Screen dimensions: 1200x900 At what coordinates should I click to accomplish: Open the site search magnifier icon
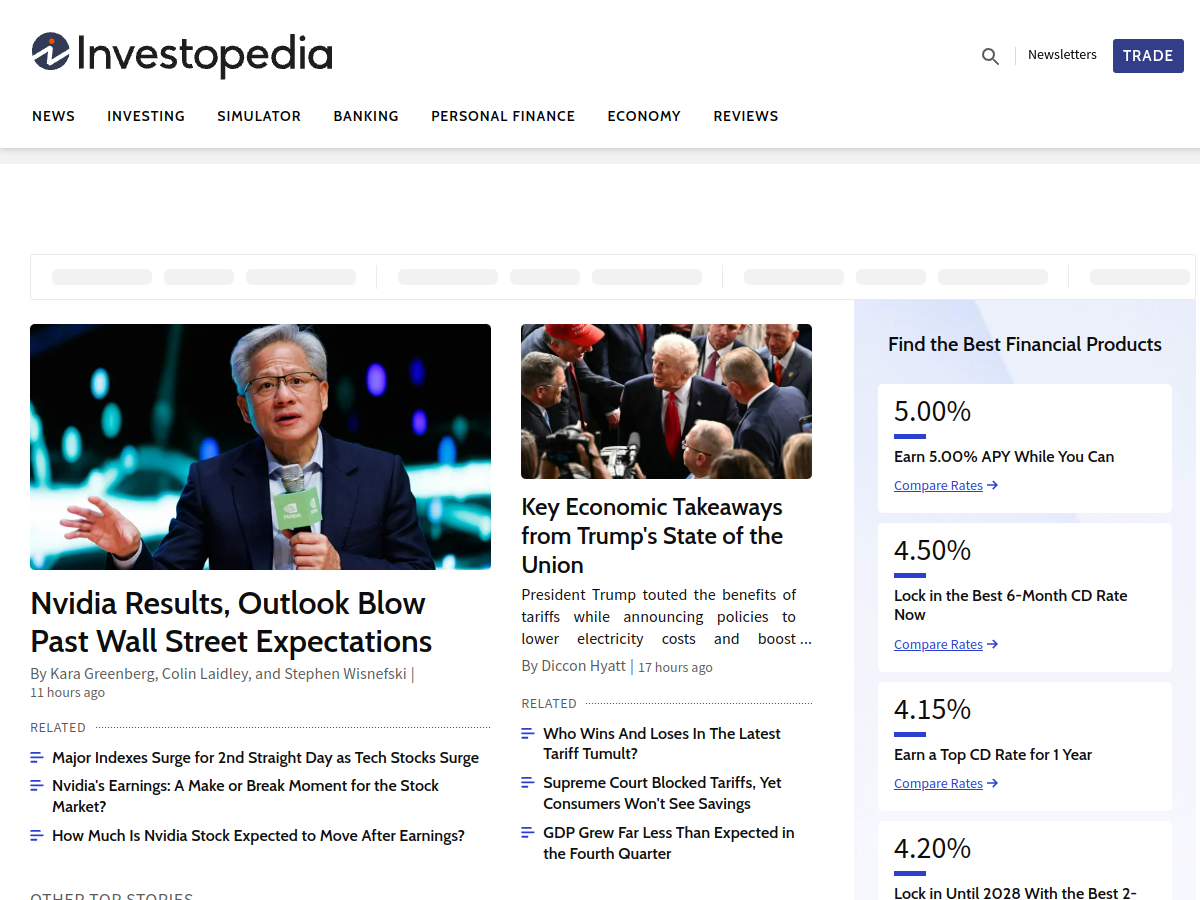click(x=990, y=56)
